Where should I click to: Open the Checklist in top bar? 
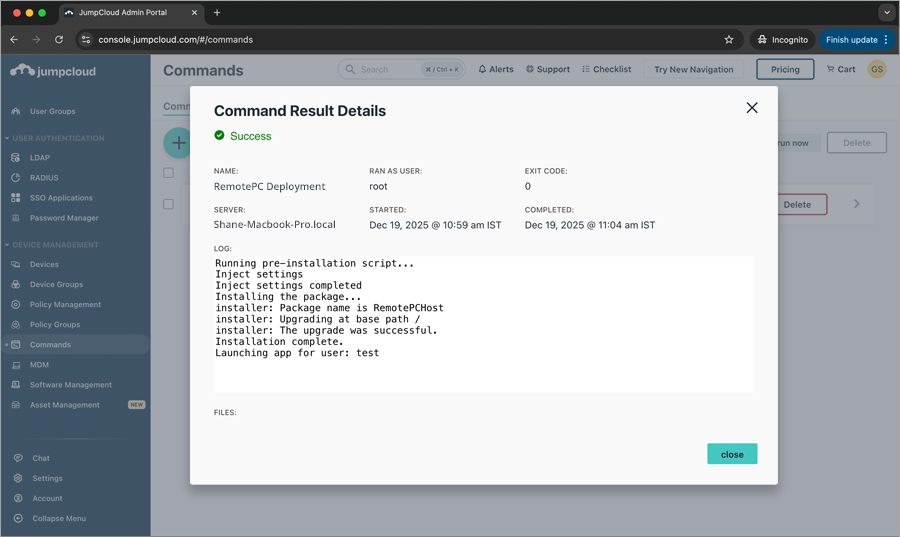[607, 70]
